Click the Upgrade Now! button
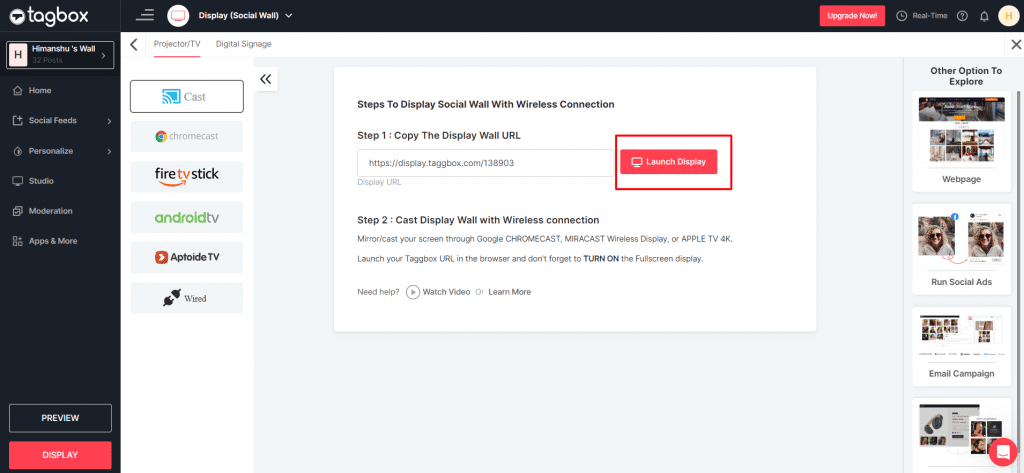Screen dimensions: 1024x473 (x=852, y=15)
